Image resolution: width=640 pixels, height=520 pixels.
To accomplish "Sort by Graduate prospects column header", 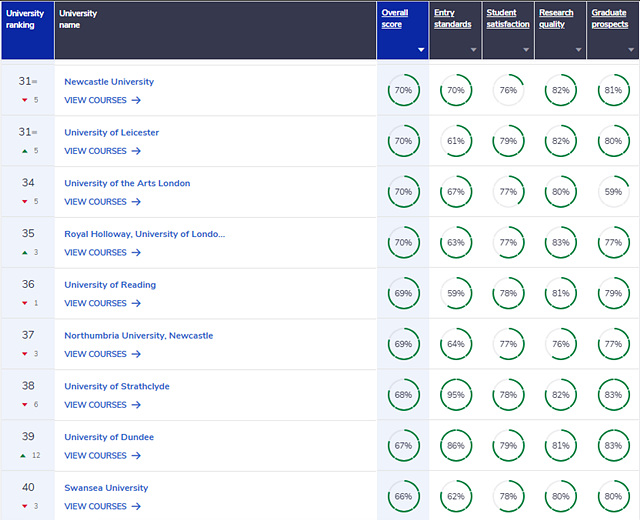I will (x=610, y=18).
